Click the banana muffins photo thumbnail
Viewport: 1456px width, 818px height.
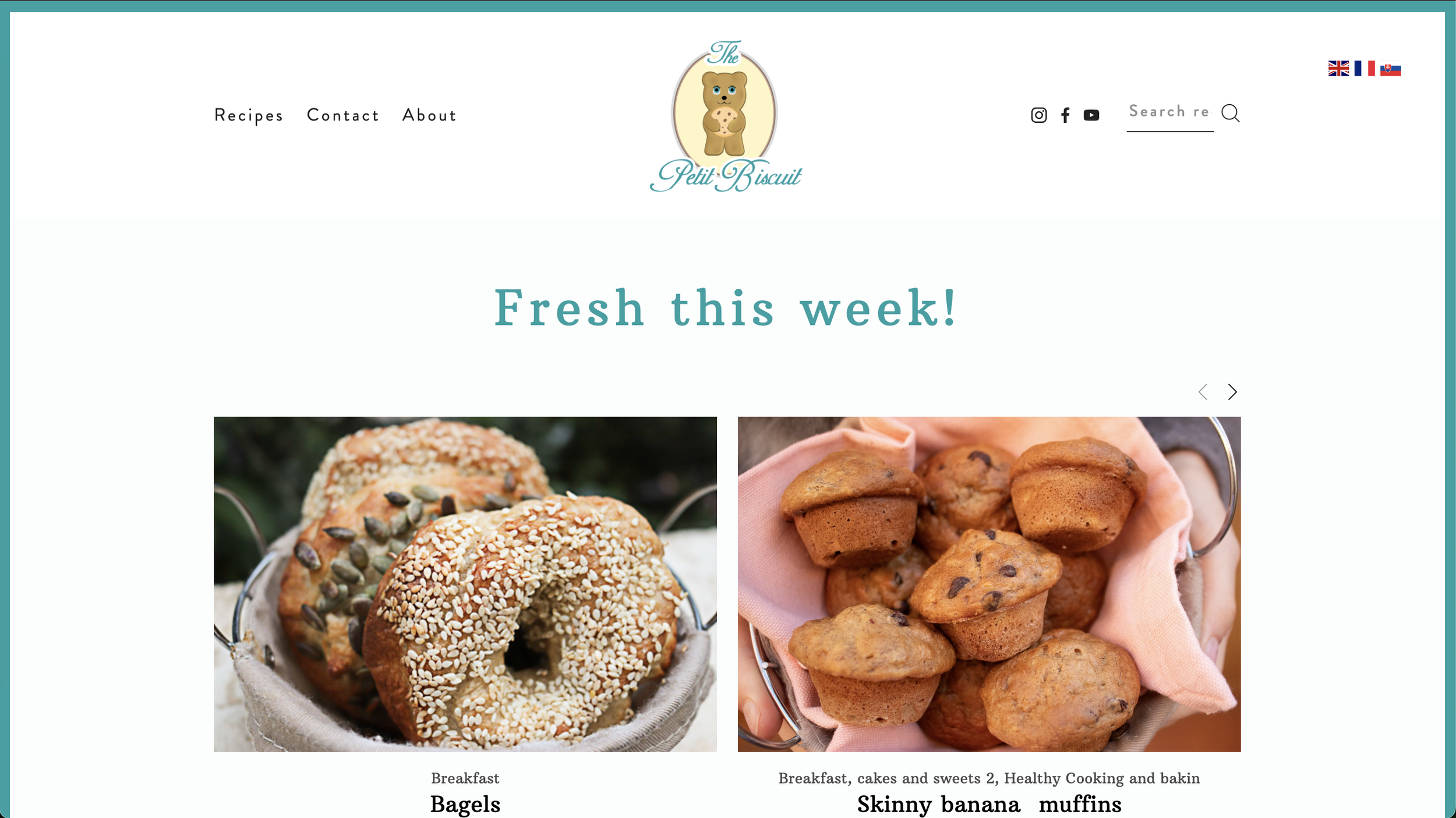(x=989, y=584)
